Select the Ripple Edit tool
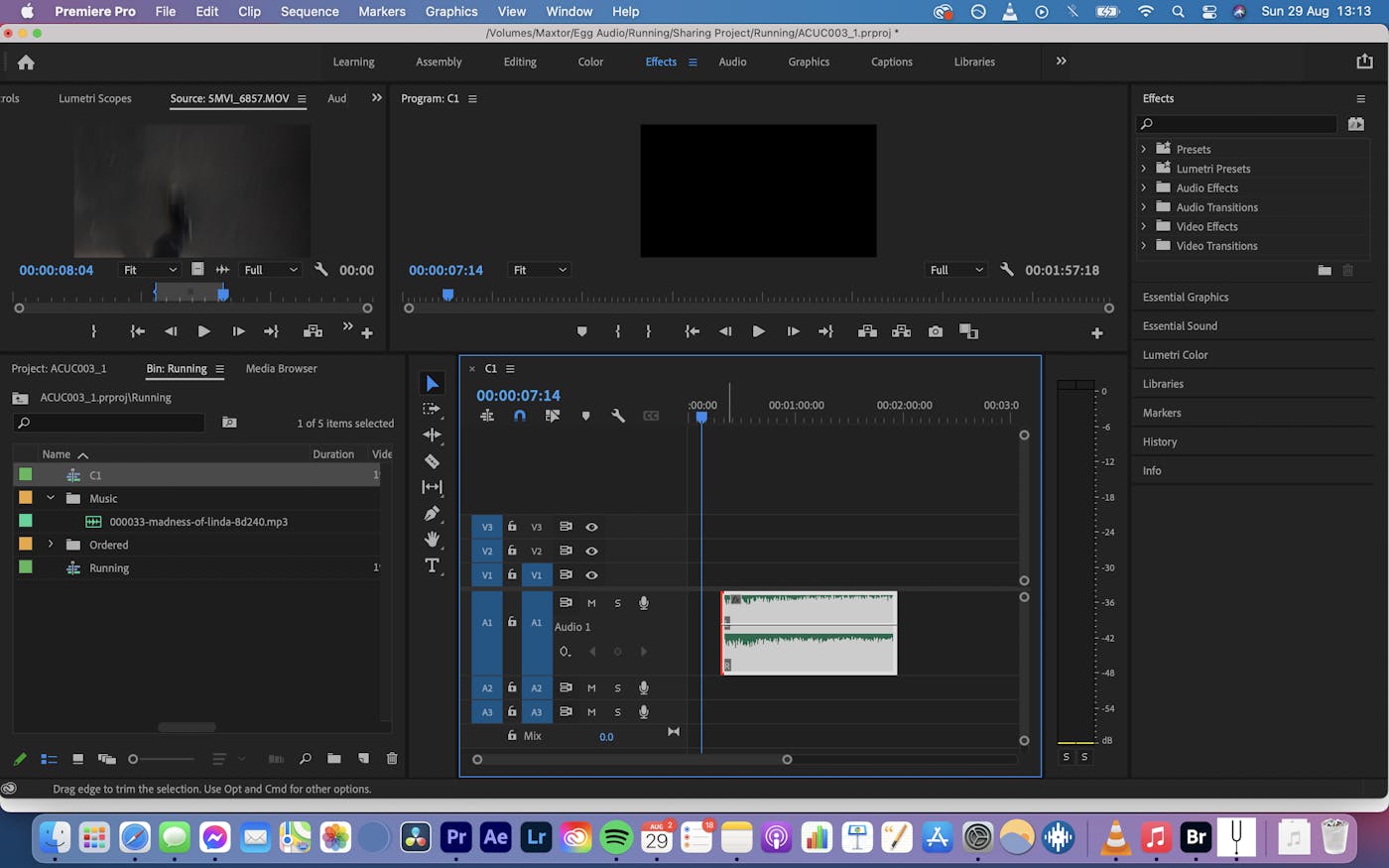Image resolution: width=1389 pixels, height=868 pixels. pyautogui.click(x=432, y=434)
